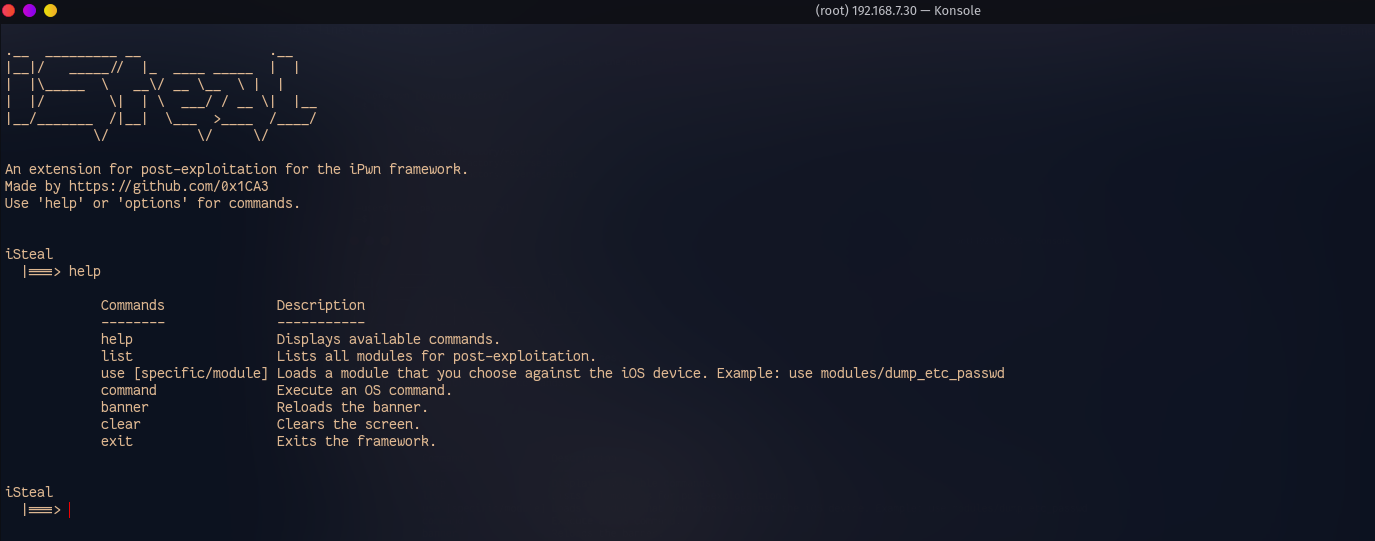Viewport: 1375px width, 541px height.
Task: Click the lower 'iSteal' prompt label
Action: [29, 492]
